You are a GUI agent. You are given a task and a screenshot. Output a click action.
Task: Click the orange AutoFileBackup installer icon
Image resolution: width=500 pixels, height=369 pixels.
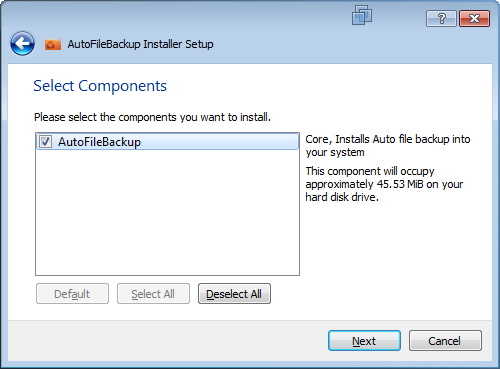pyautogui.click(x=53, y=44)
